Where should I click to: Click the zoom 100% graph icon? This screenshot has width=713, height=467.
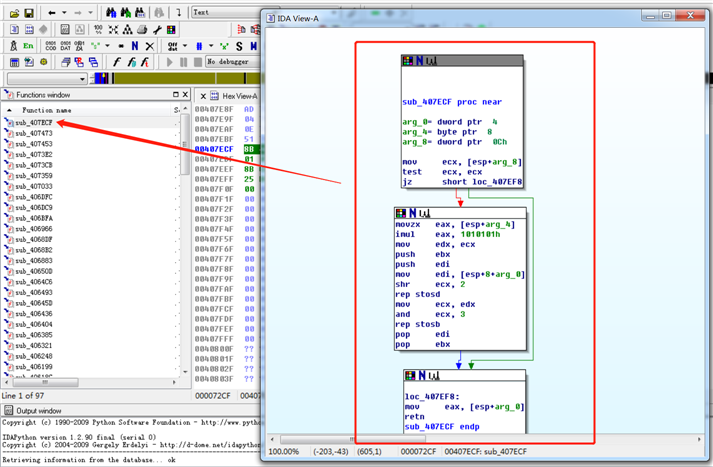tap(98, 30)
